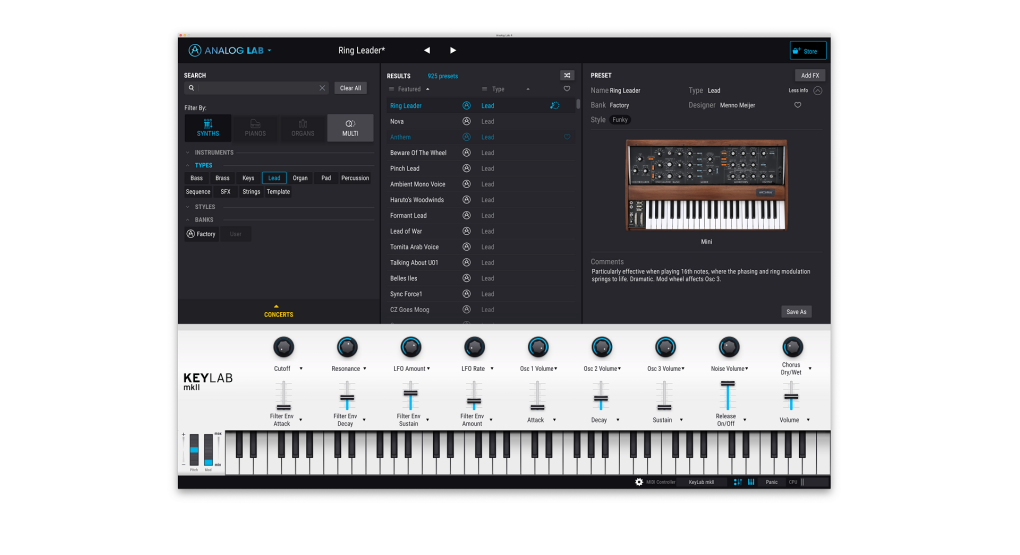The height and width of the screenshot is (555, 1020).
Task: Select the Nova preset
Action: tap(397, 122)
